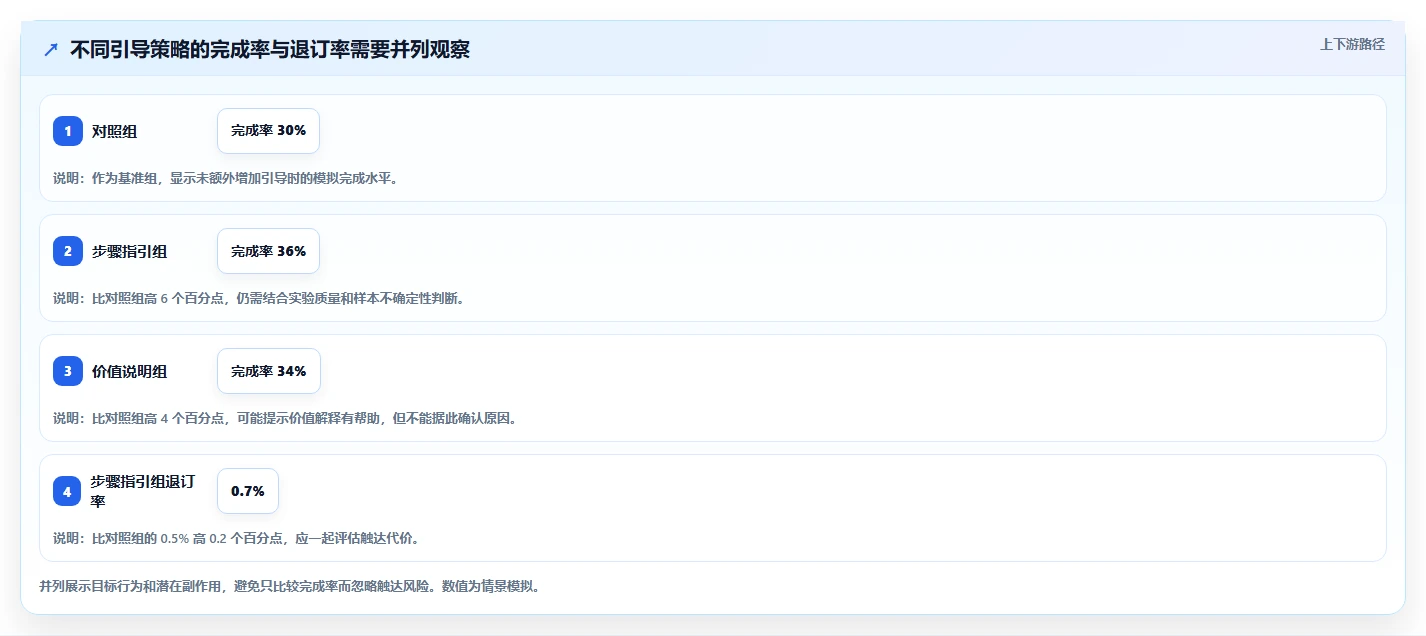Click the 完成率 30% chip
Screen dimensions: 1426x636
268,131
